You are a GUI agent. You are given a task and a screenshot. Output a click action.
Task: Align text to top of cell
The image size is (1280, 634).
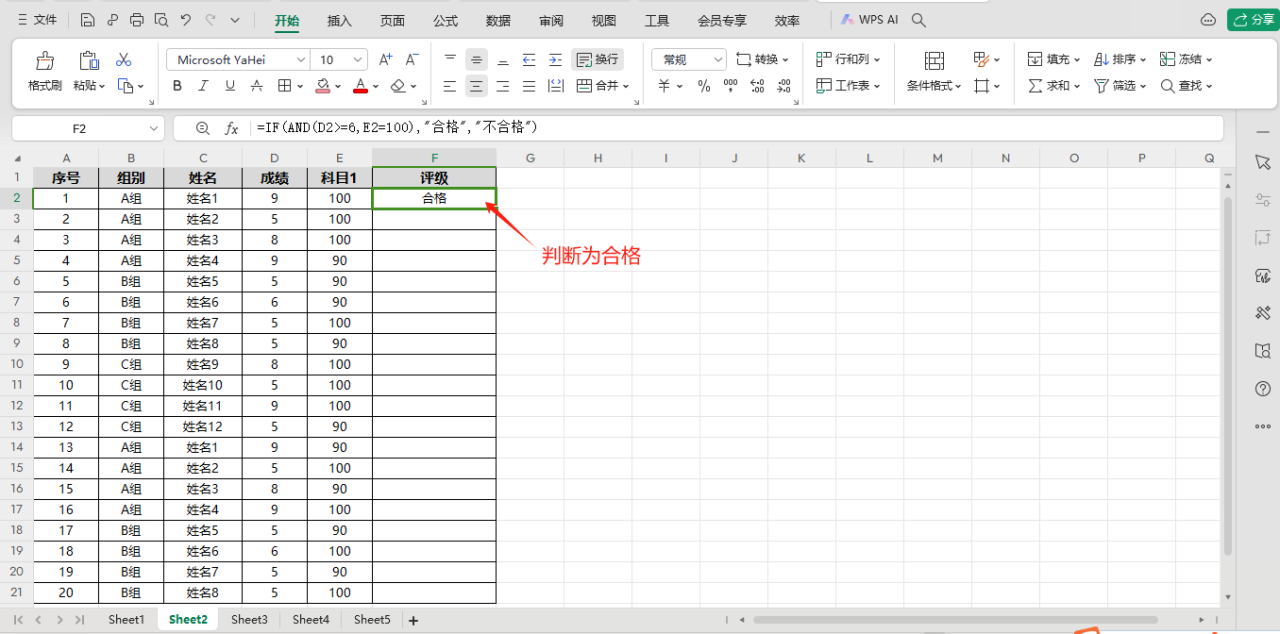[x=450, y=60]
